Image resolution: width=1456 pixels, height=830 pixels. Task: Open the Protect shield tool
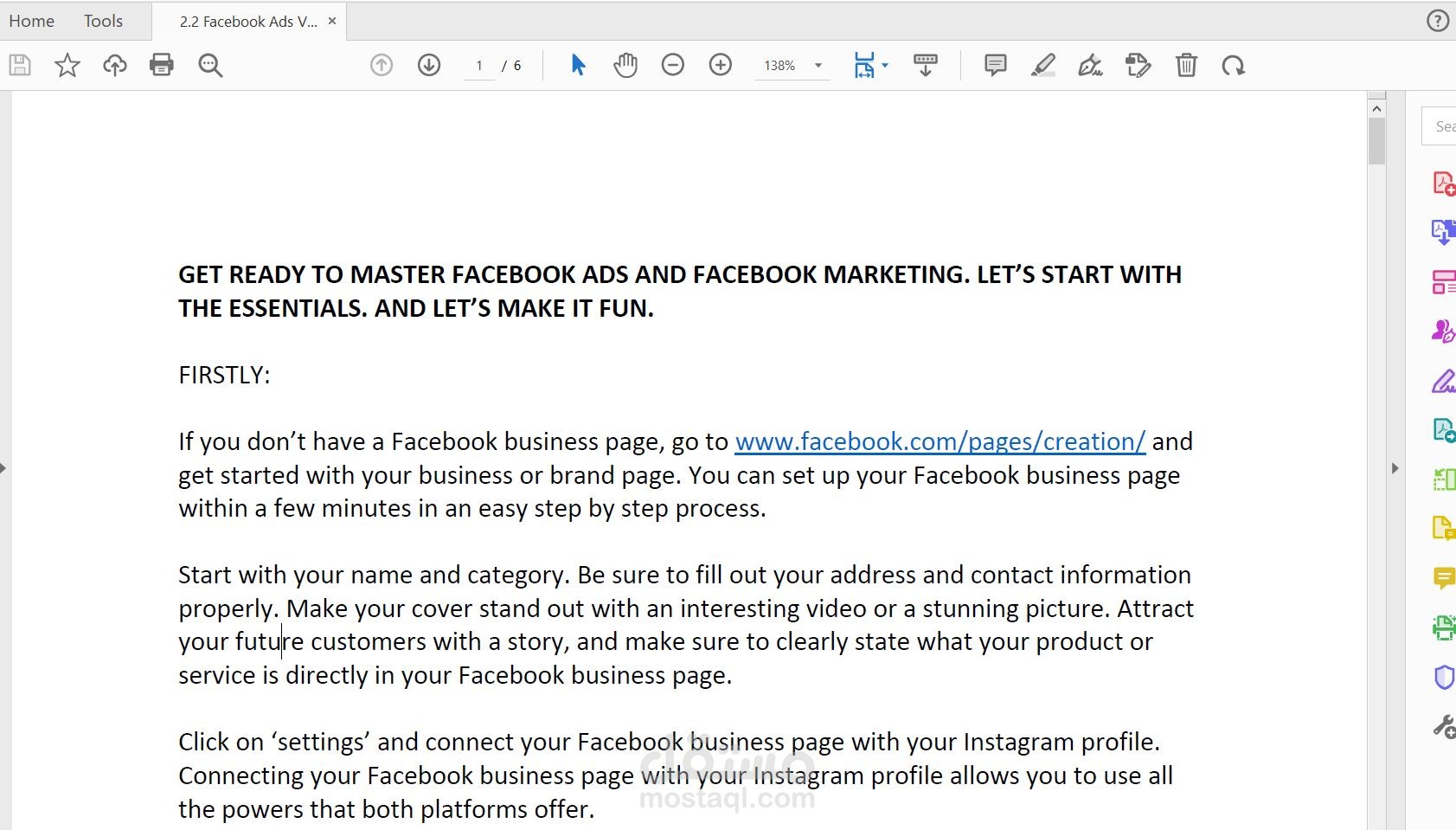(x=1444, y=677)
